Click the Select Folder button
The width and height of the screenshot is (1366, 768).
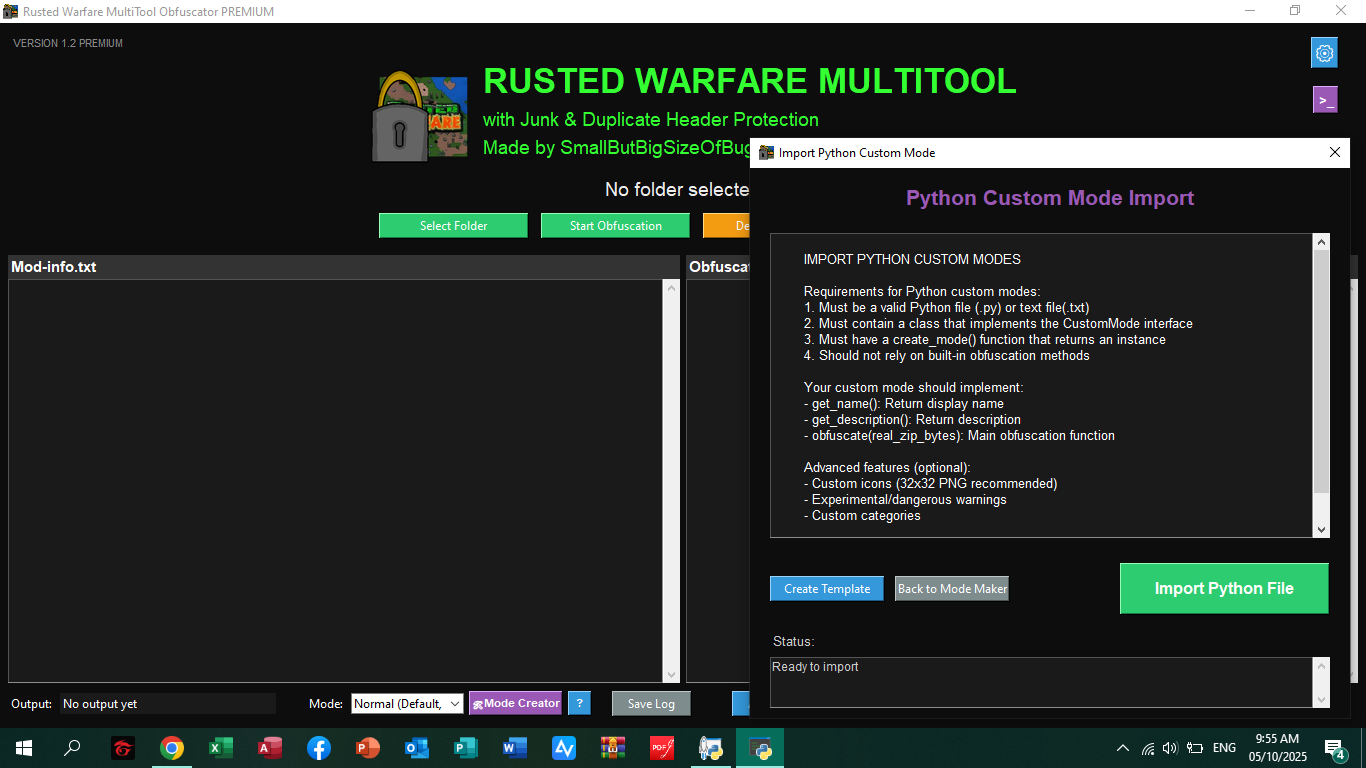(x=453, y=225)
